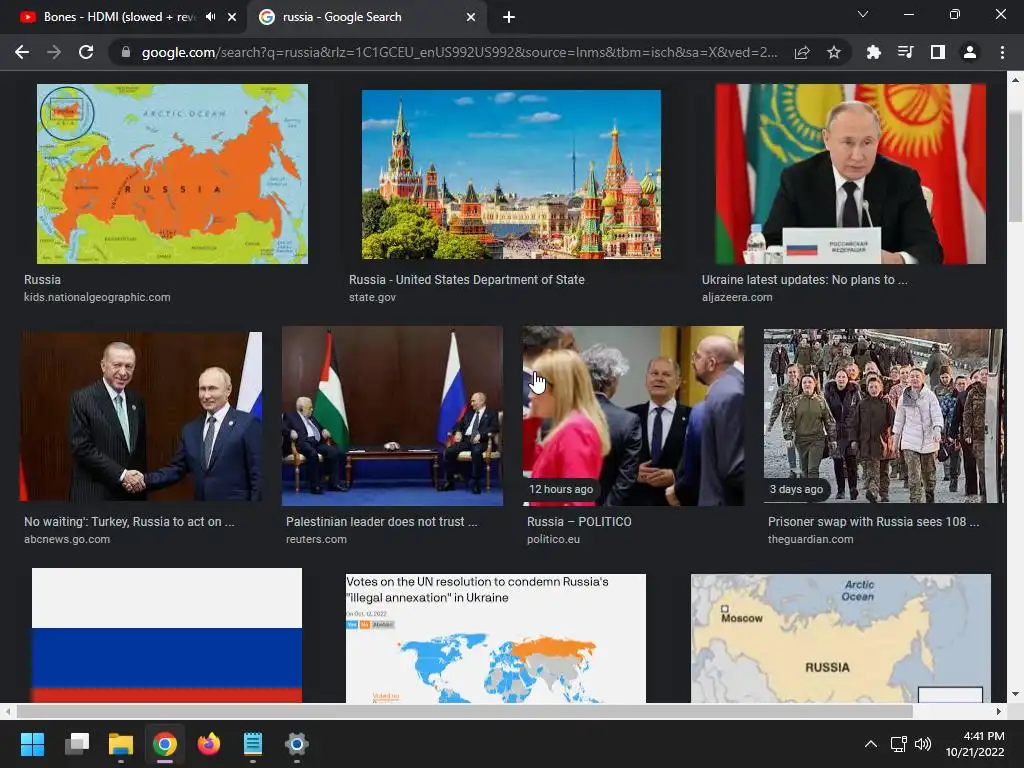Open the aljazeera Putin press image
The image size is (1024, 768).
(x=850, y=174)
